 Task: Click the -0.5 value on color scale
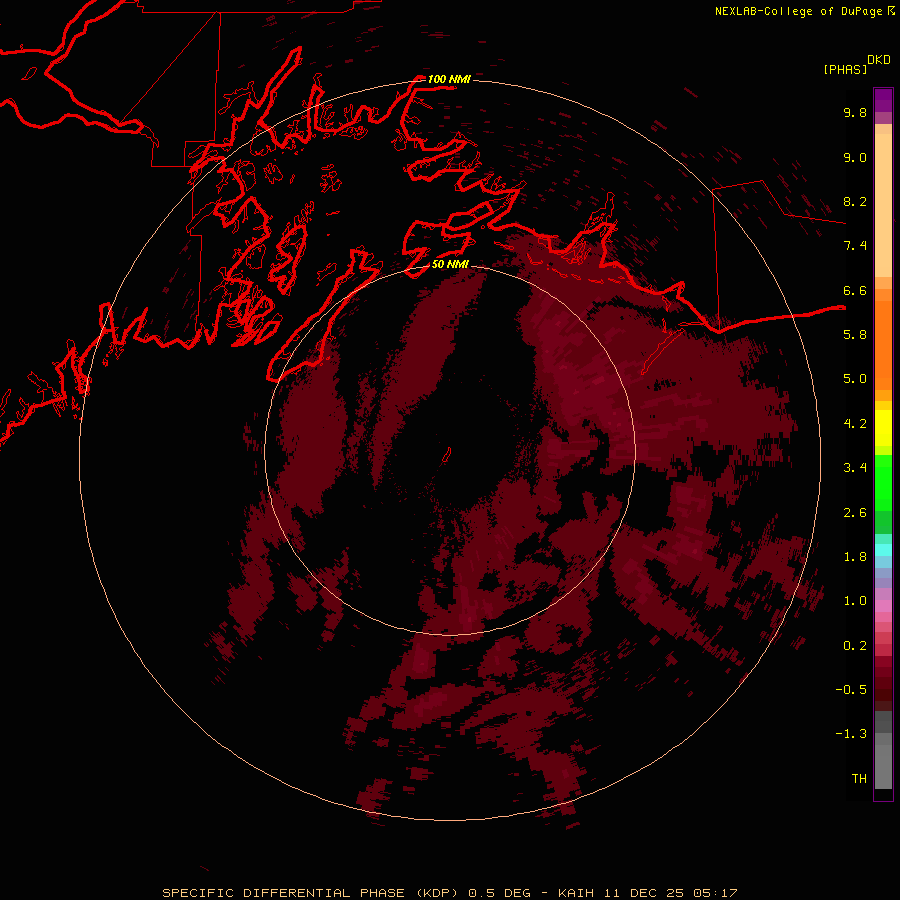tap(851, 690)
